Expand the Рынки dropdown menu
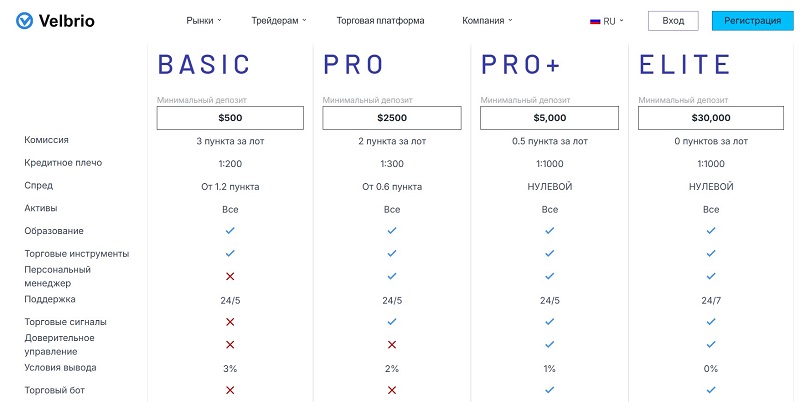800x402 pixels. click(204, 21)
